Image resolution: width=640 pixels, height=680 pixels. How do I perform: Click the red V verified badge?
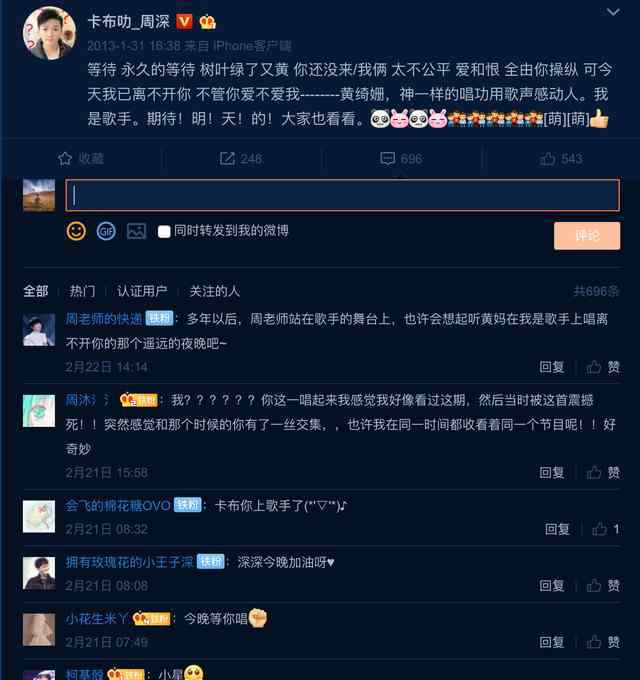pyautogui.click(x=184, y=21)
